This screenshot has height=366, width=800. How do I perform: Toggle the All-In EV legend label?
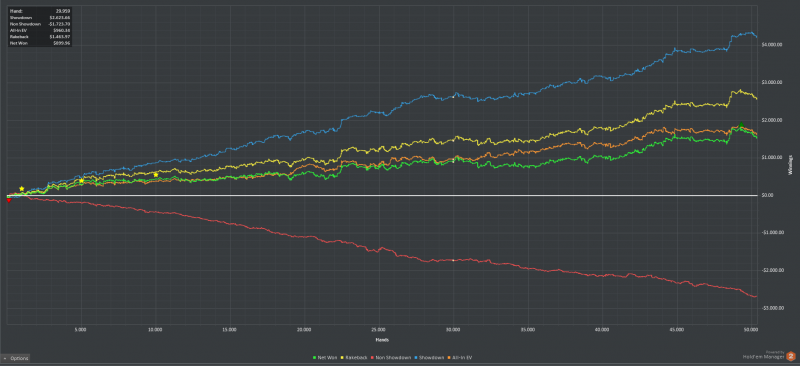[x=463, y=358]
